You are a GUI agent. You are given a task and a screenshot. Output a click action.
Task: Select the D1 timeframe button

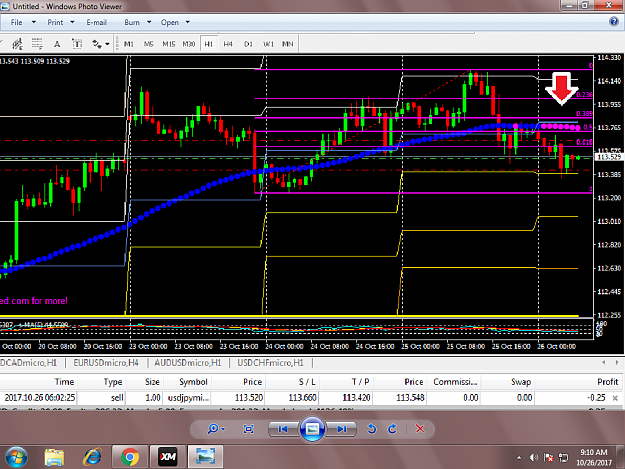tap(248, 44)
